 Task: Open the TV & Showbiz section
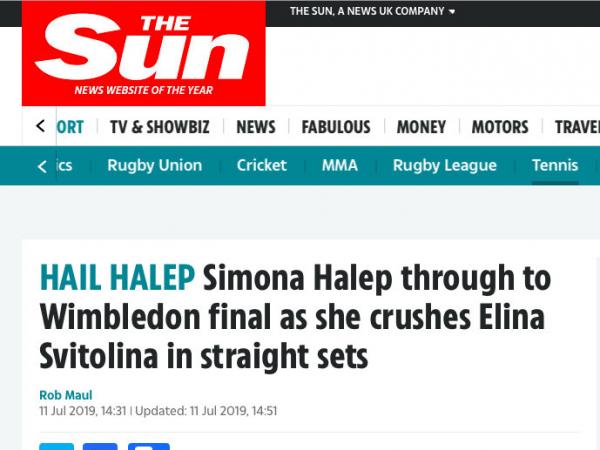click(x=160, y=127)
